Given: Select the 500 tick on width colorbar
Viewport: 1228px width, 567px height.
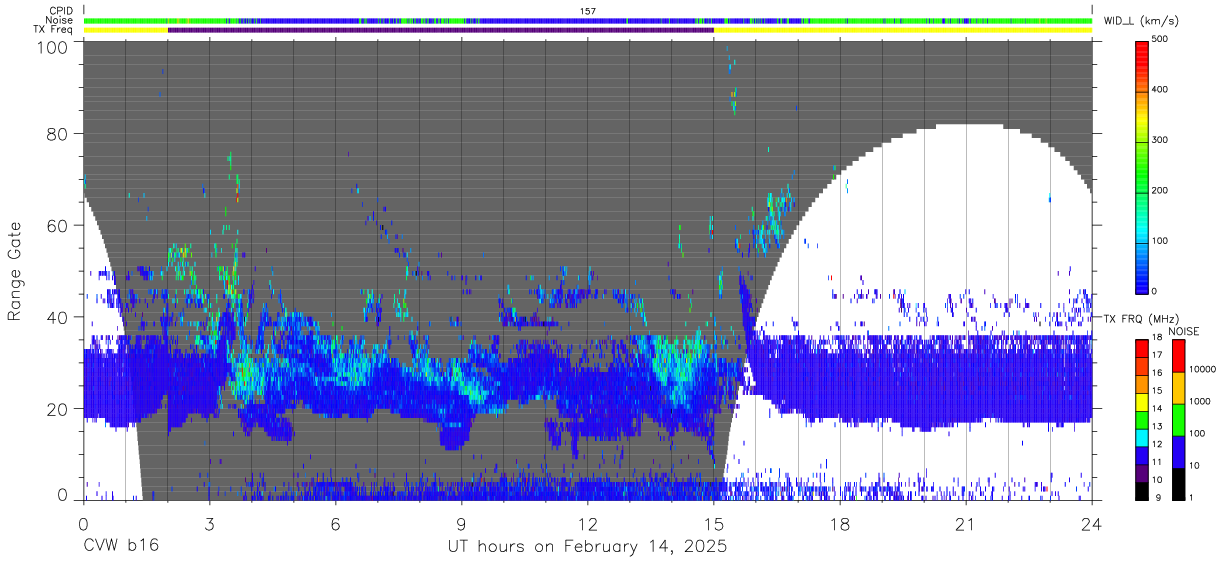Looking at the screenshot, I should click(x=1160, y=40).
